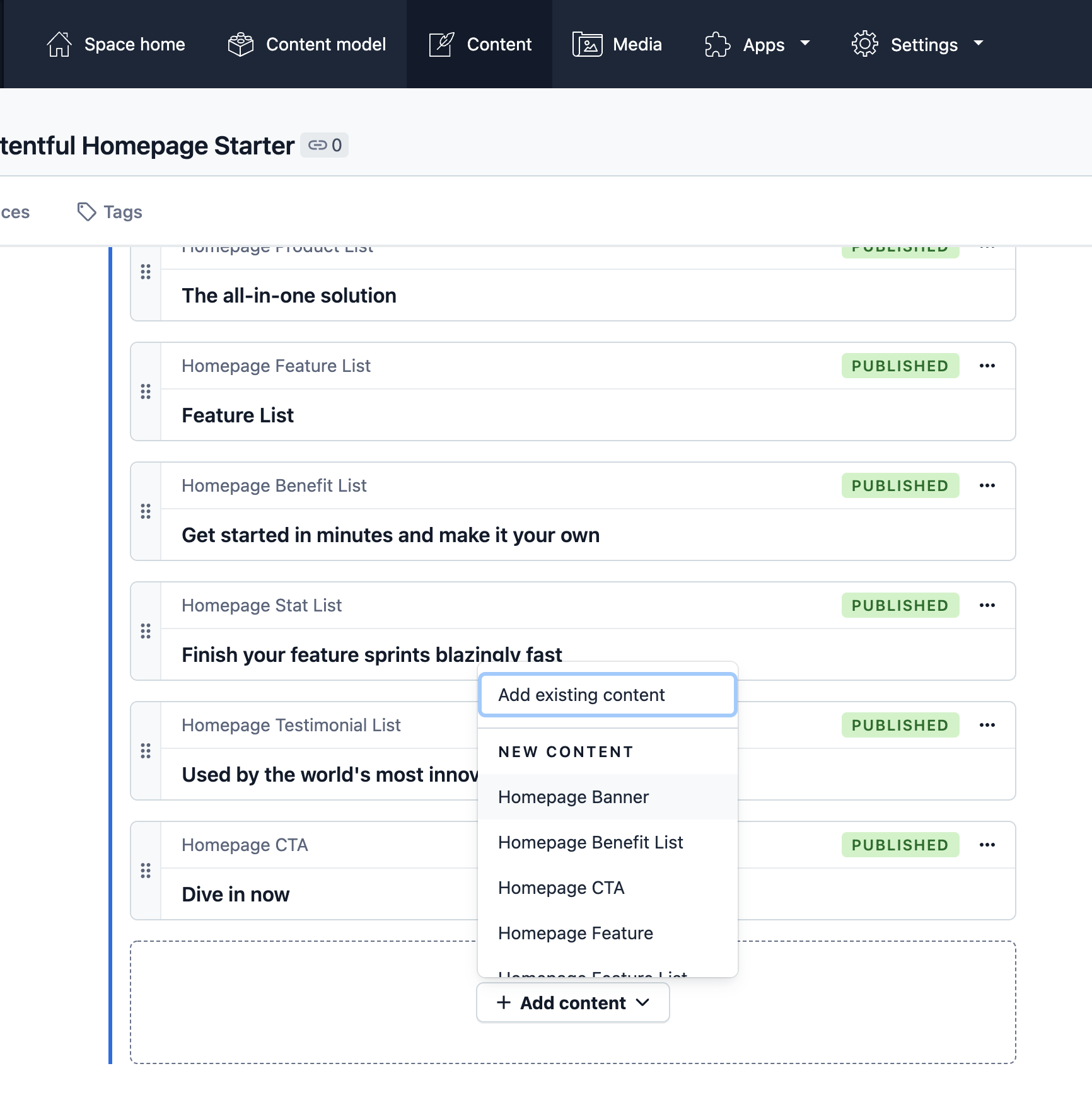Open Used by the world's most entry

coord(329,774)
